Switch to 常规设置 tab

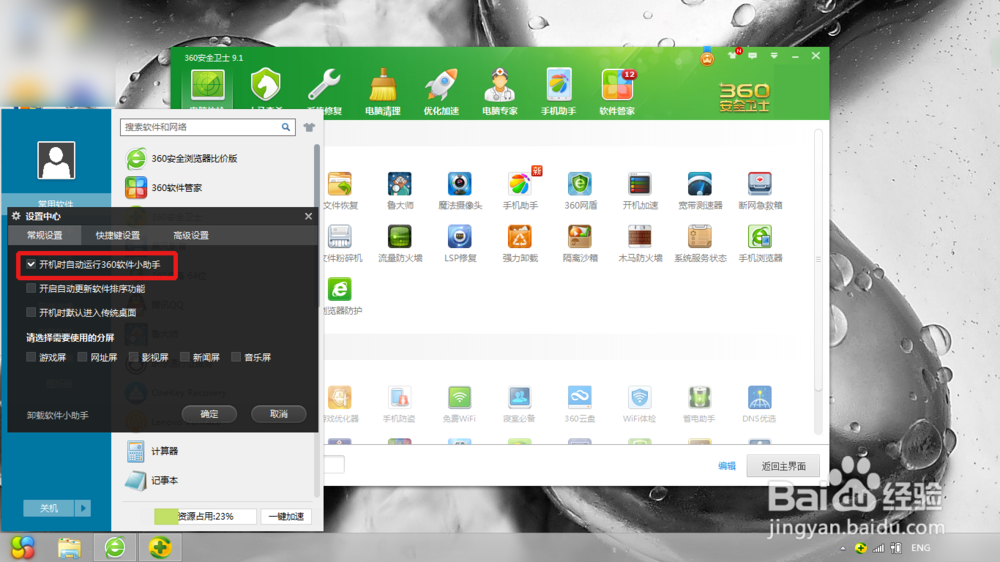coord(45,235)
